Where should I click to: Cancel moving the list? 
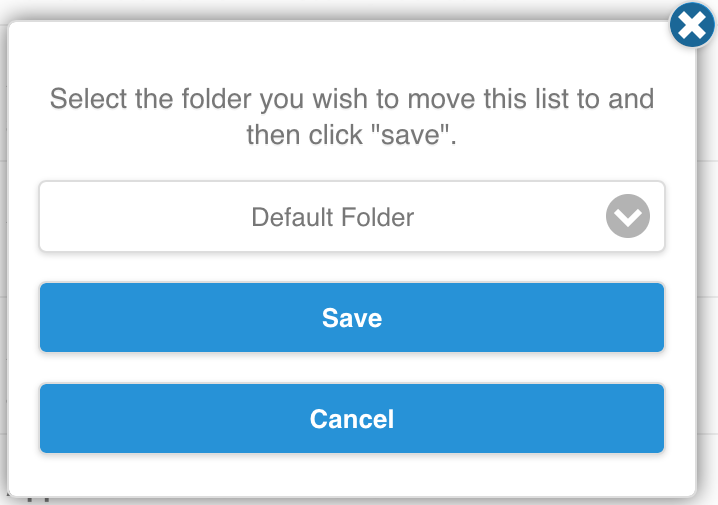click(351, 418)
